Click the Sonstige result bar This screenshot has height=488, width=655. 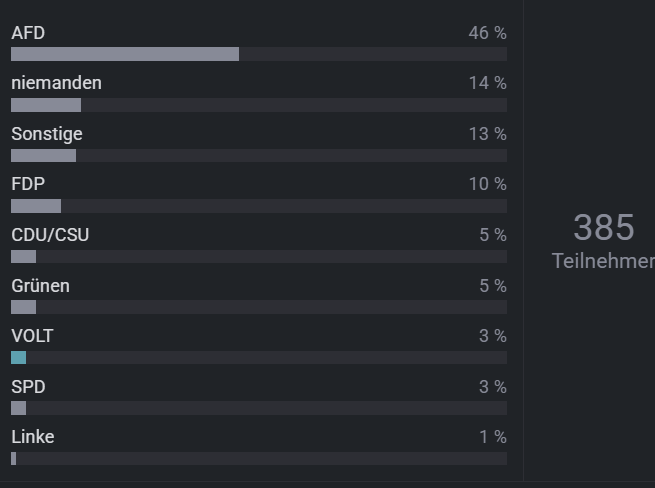tap(43, 155)
